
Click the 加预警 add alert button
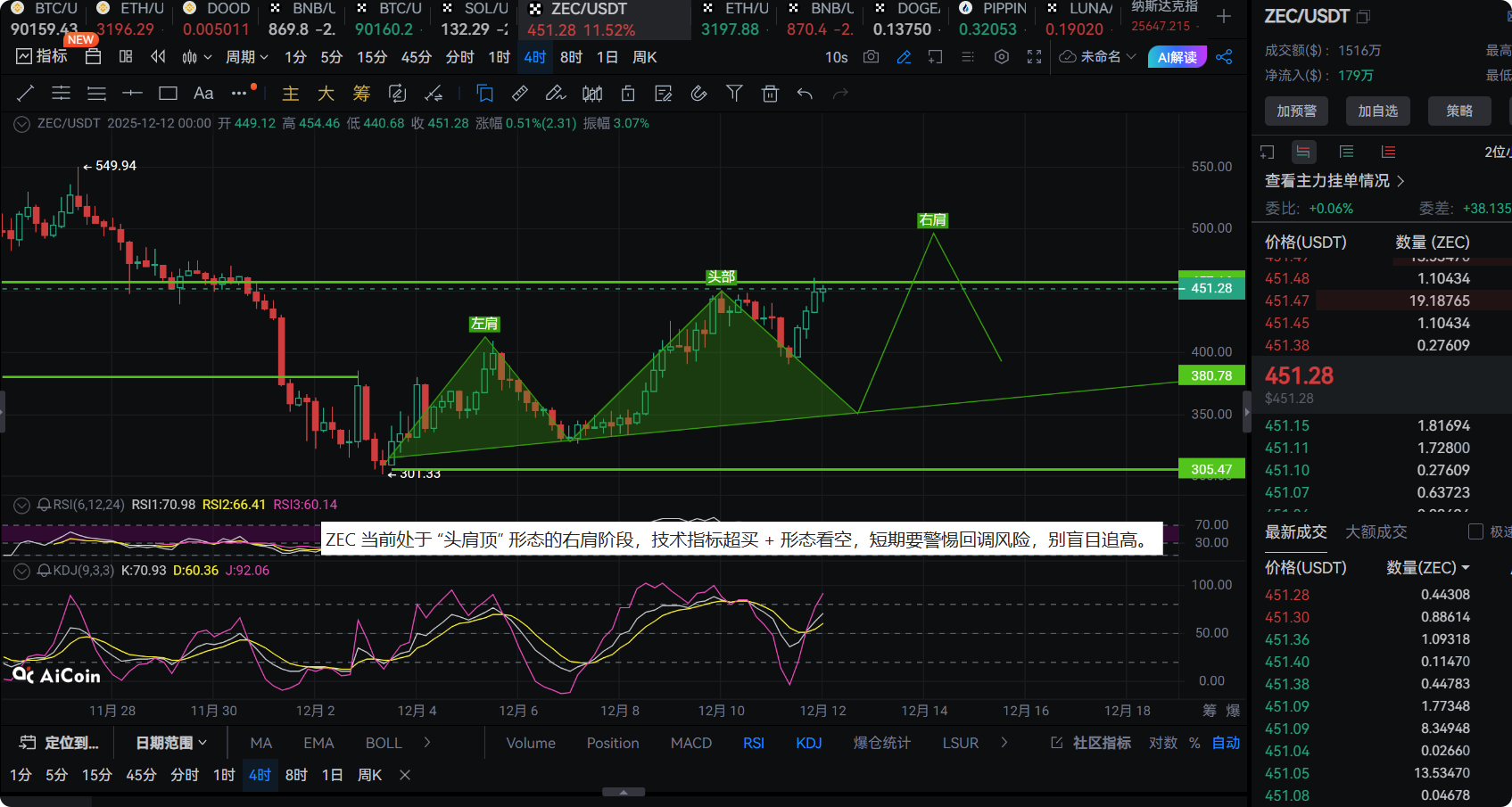coord(1296,111)
